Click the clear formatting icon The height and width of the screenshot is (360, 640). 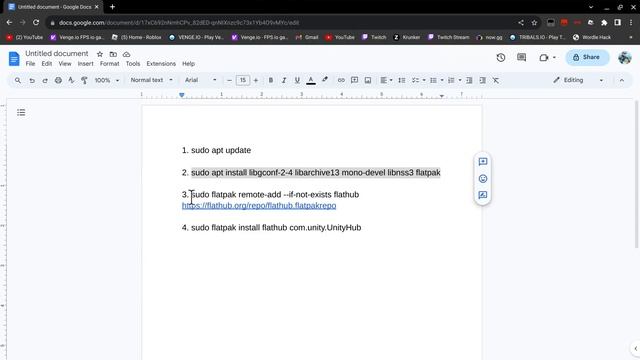pos(496,80)
